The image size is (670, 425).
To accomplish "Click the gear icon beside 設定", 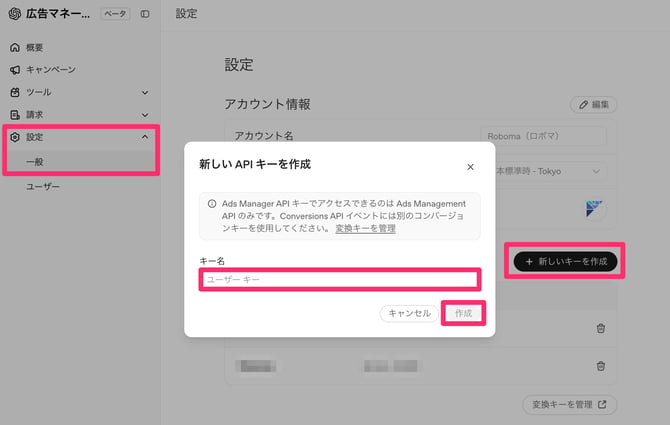I will coord(15,137).
